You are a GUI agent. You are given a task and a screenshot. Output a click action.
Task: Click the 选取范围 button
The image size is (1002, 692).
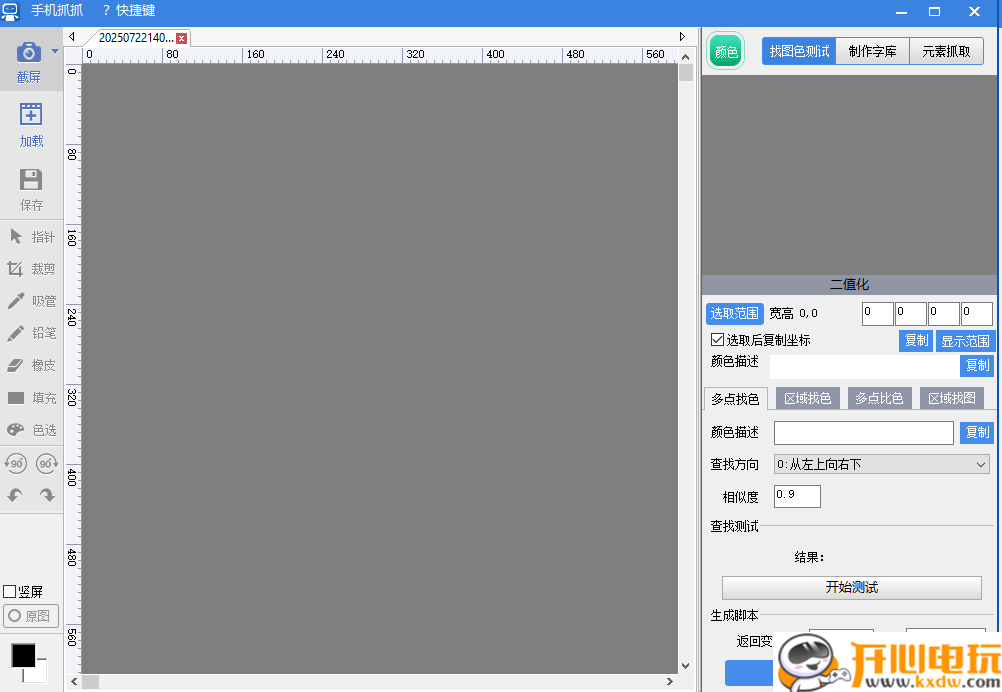pyautogui.click(x=734, y=314)
